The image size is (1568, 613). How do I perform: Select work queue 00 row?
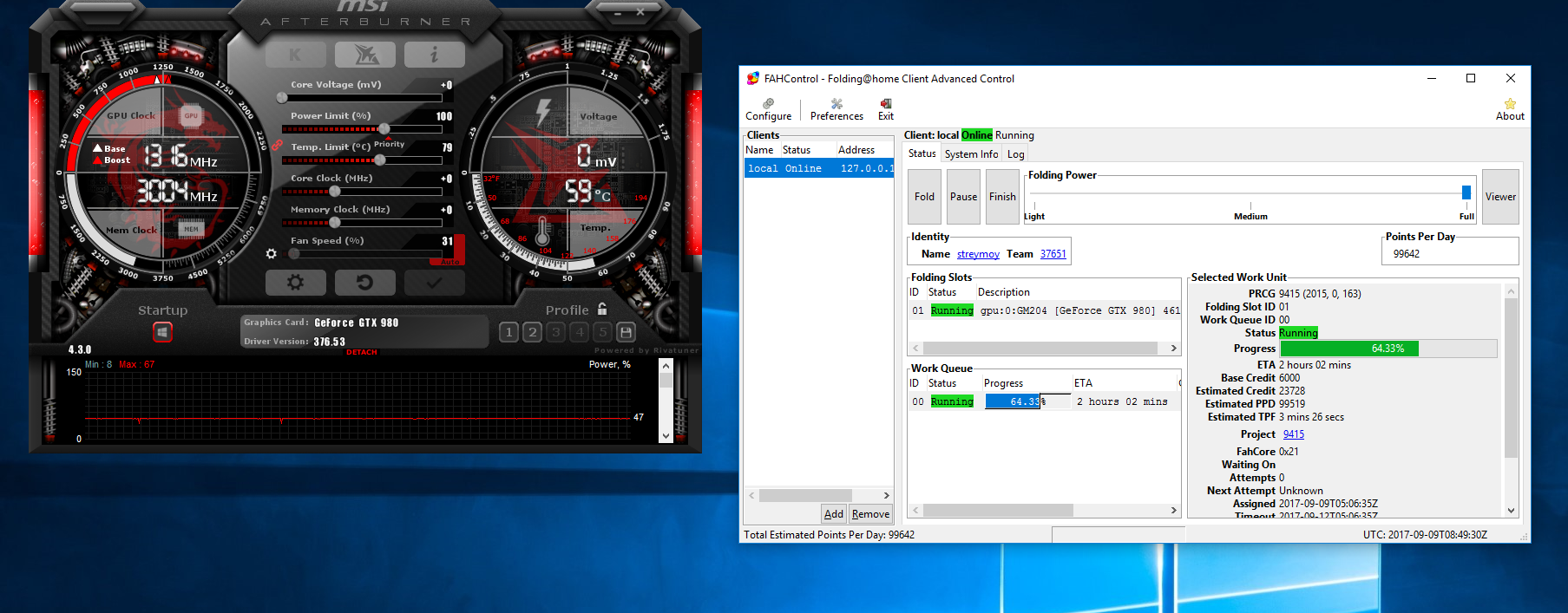1044,401
